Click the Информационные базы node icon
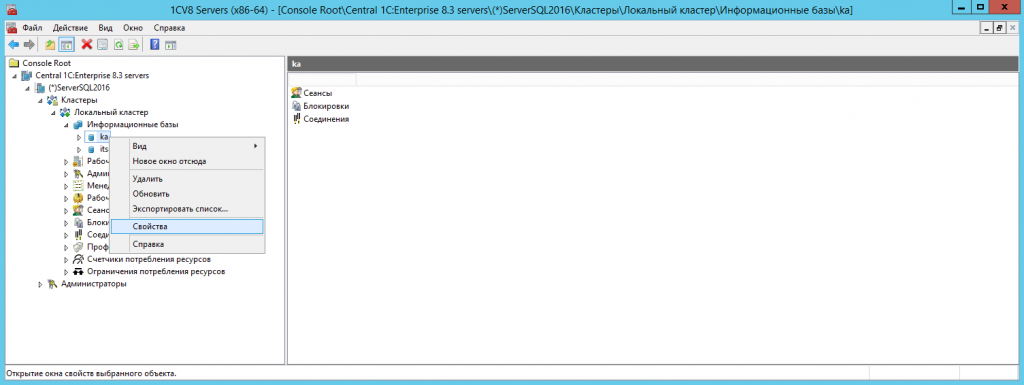 click(78, 125)
